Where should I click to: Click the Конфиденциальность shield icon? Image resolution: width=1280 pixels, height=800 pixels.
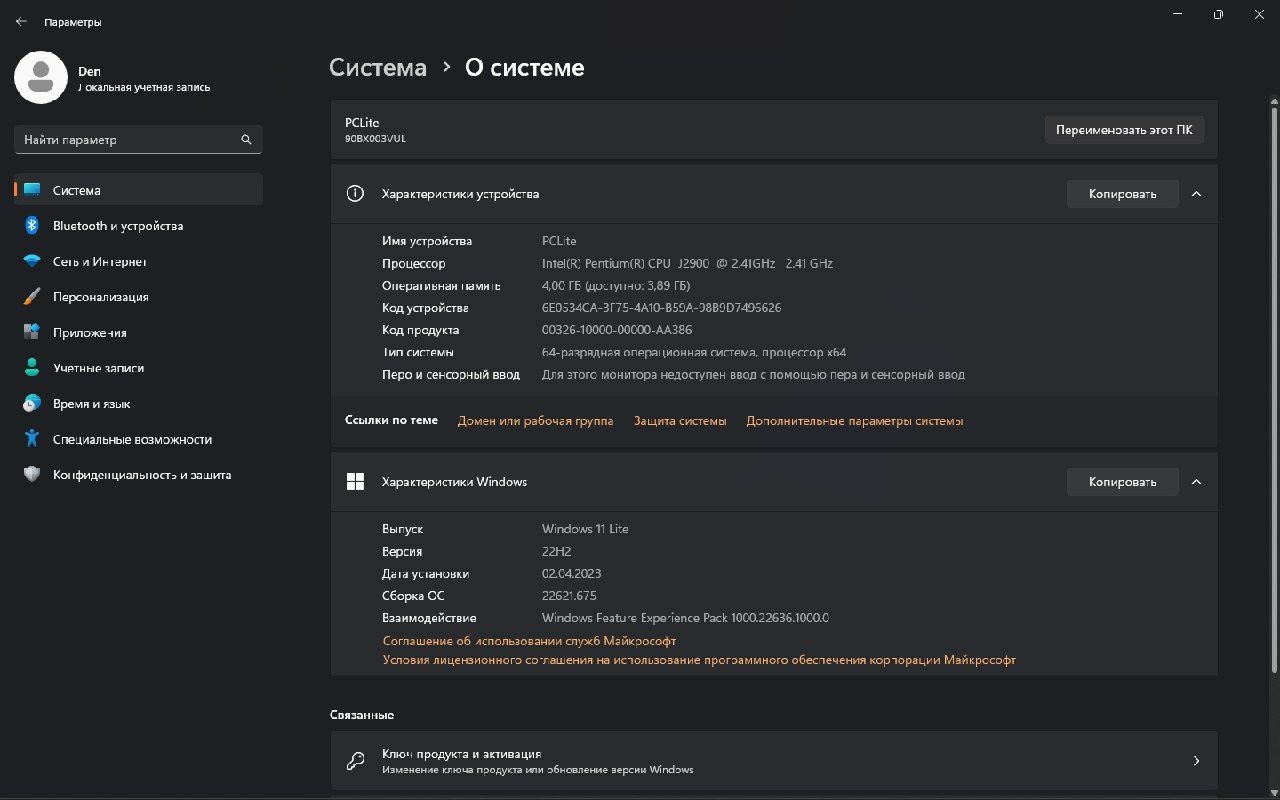tap(32, 475)
